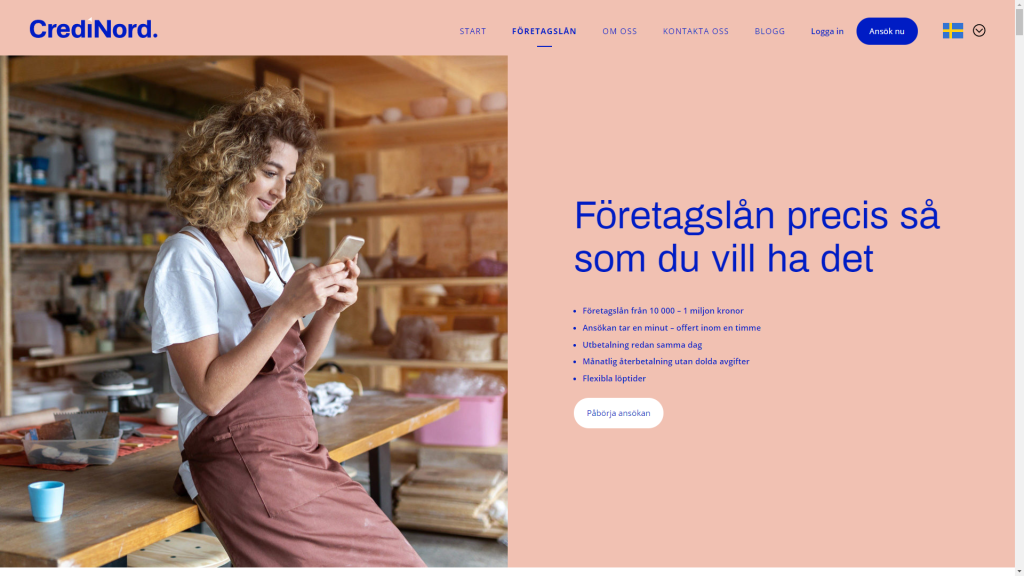Expand the language chevron dropdown
The height and width of the screenshot is (576, 1024).
(979, 30)
